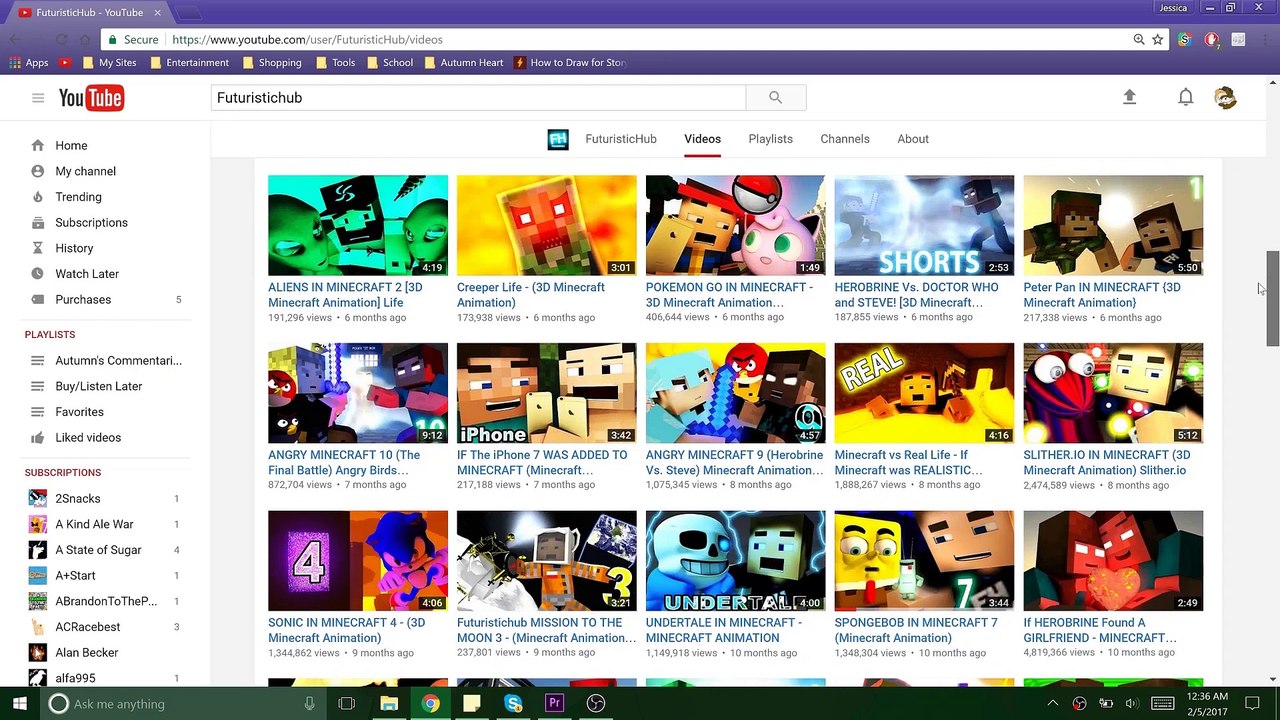Open the Entertainment bookmarks folder
The image size is (1280, 720).
click(x=189, y=62)
